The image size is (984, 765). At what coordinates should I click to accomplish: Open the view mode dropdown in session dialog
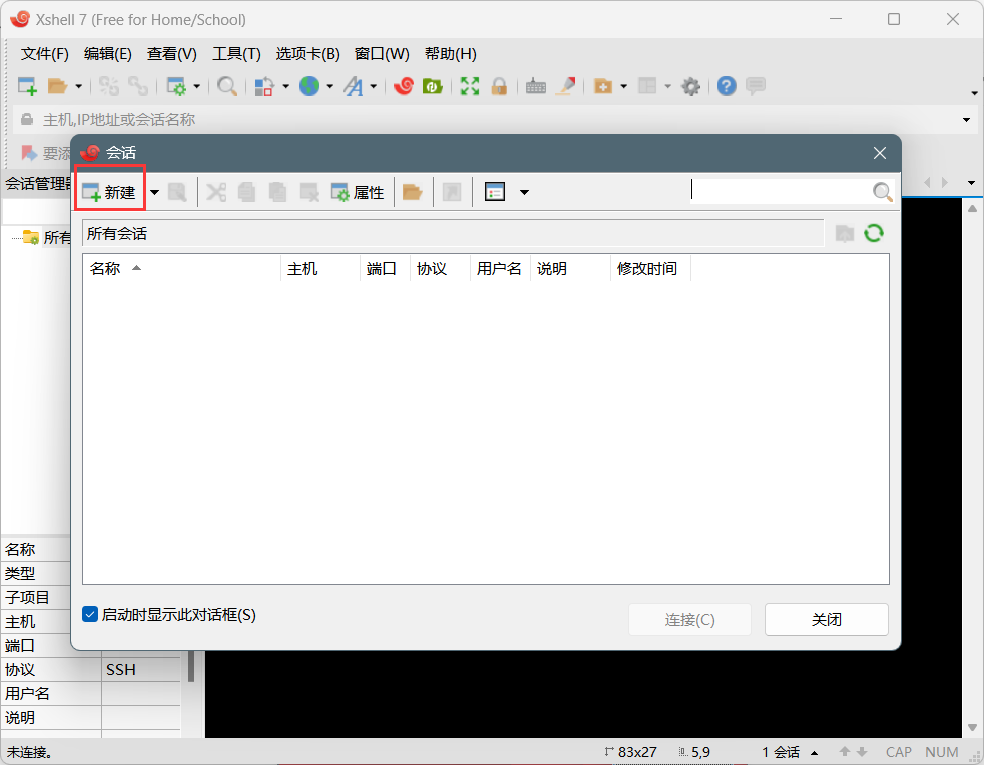(x=524, y=191)
